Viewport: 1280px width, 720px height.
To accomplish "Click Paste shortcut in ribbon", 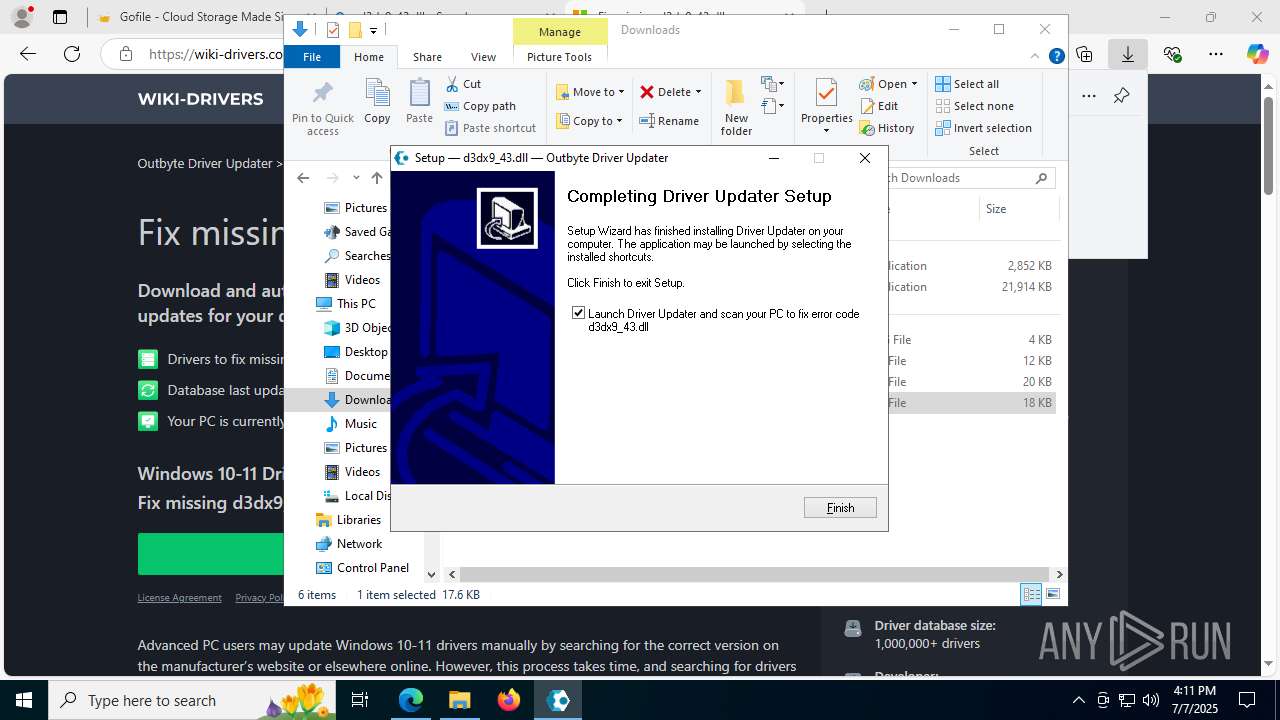I will click(491, 128).
